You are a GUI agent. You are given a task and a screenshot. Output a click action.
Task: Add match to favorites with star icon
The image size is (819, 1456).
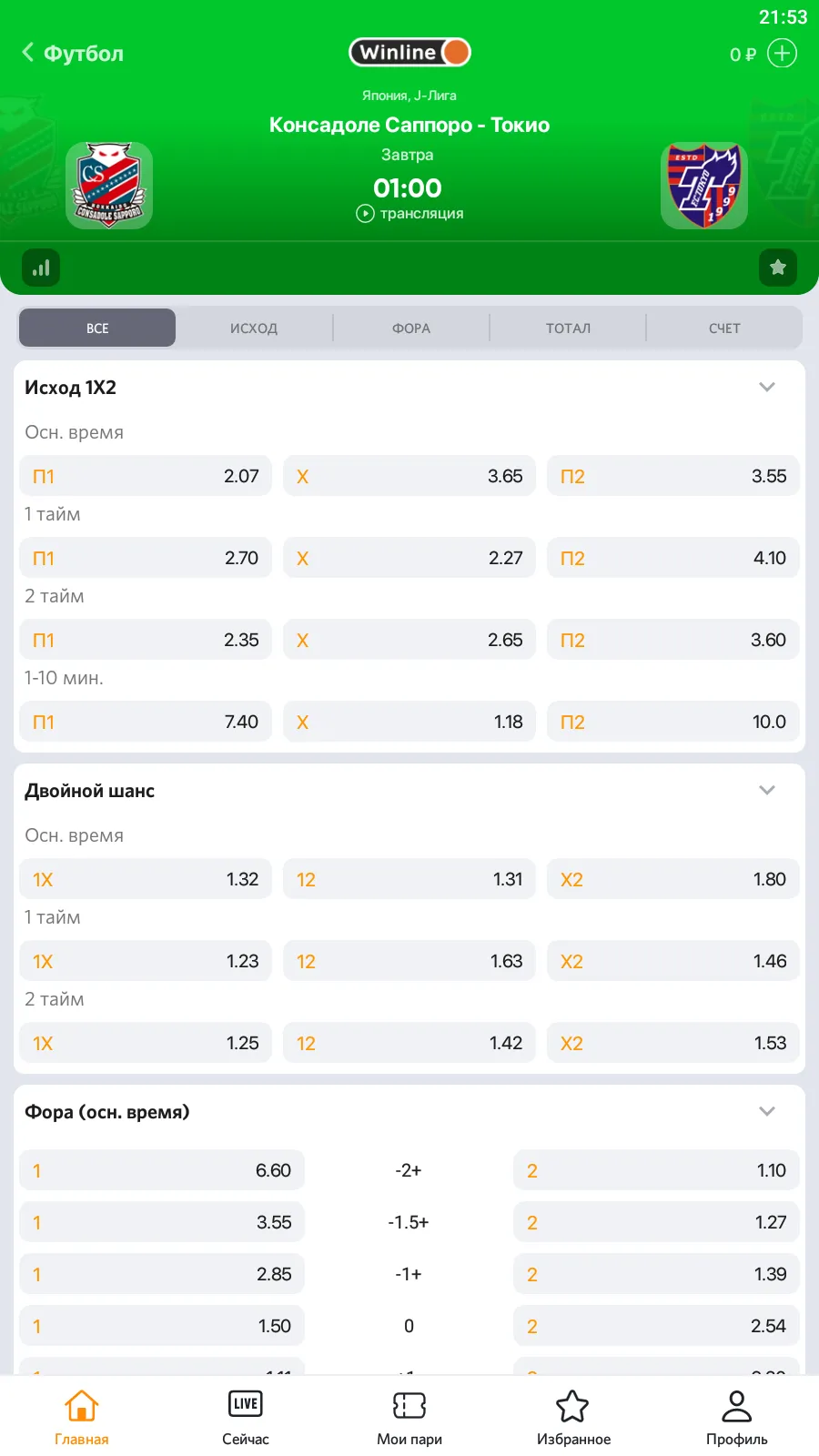tap(778, 268)
